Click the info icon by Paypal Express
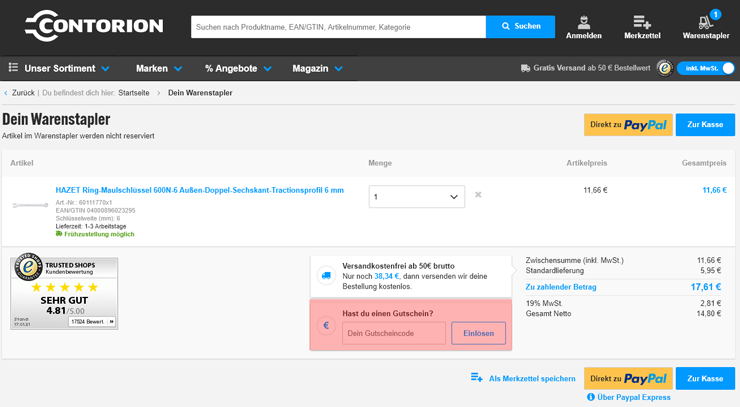The width and height of the screenshot is (740, 407). click(591, 397)
